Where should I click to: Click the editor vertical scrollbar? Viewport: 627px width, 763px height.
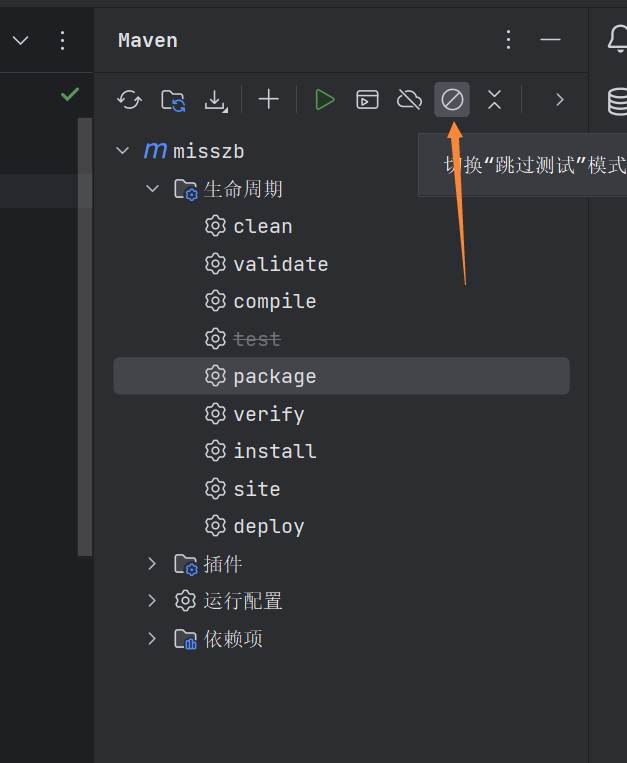point(85,336)
